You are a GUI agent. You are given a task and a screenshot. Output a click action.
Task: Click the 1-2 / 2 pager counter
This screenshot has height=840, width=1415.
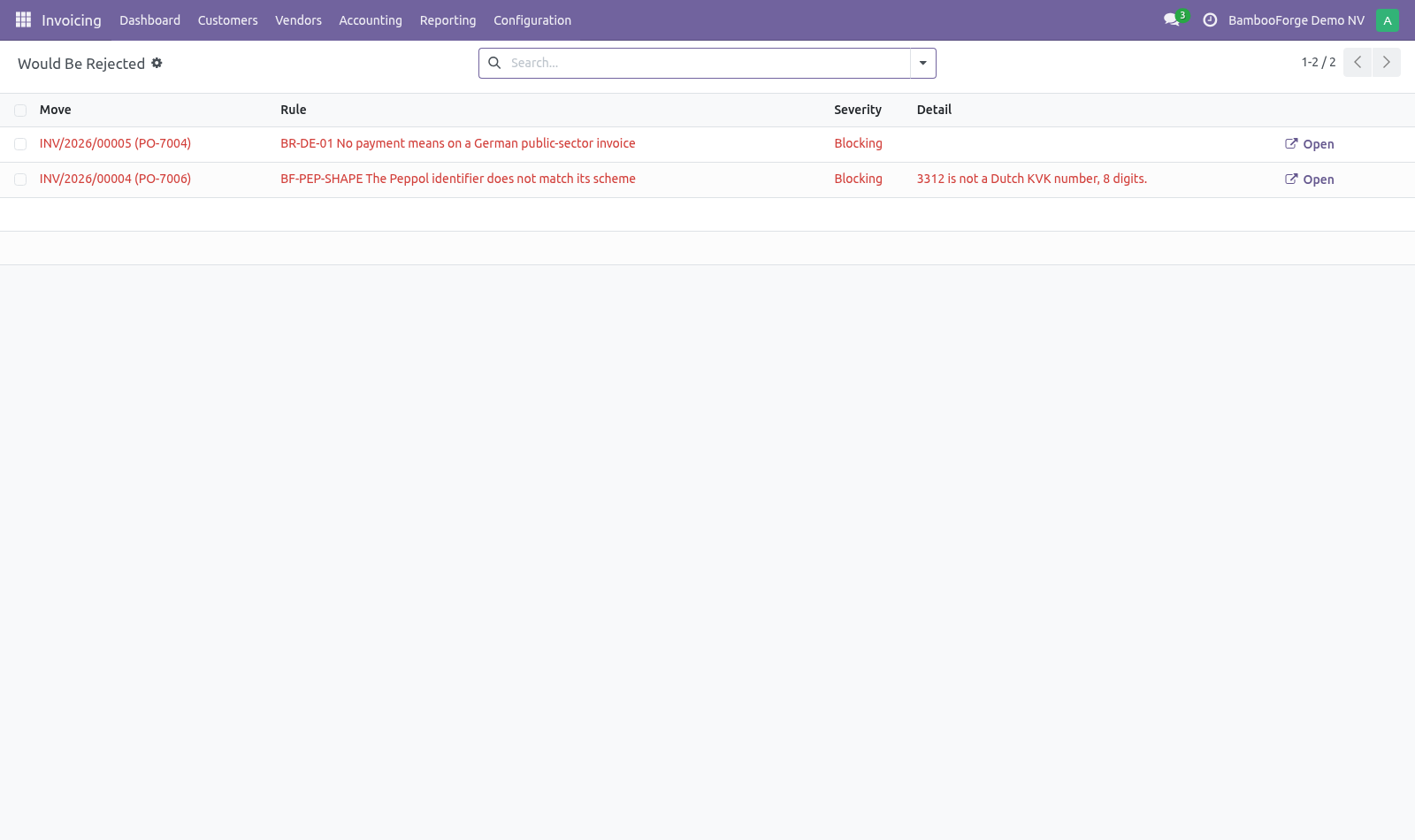[1319, 62]
